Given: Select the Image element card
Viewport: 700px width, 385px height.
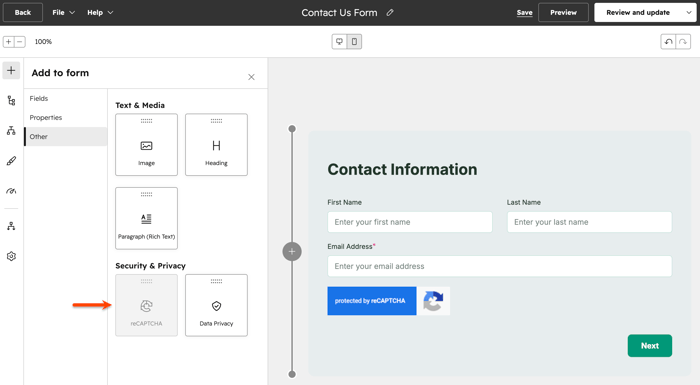Looking at the screenshot, I should click(x=146, y=145).
